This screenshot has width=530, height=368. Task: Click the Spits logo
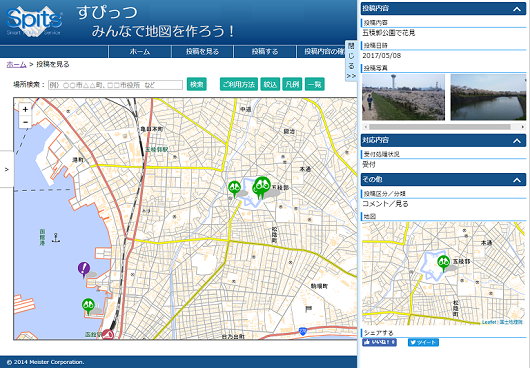34,21
